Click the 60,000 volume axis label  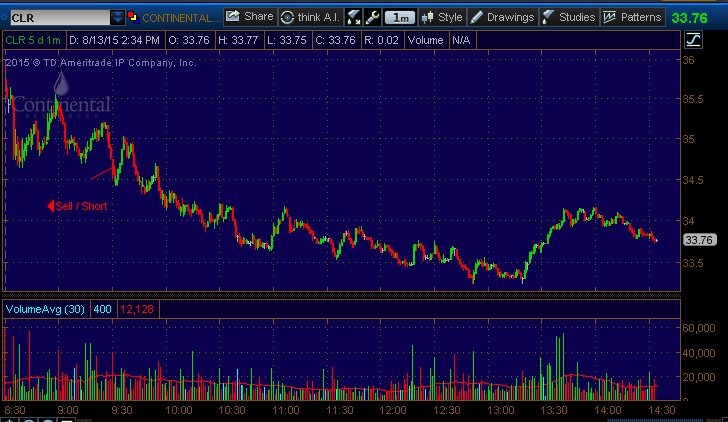(699, 328)
